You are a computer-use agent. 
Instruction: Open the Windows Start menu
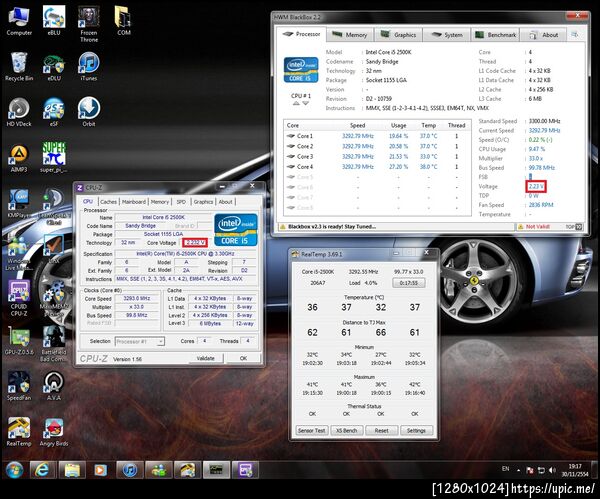coord(14,470)
